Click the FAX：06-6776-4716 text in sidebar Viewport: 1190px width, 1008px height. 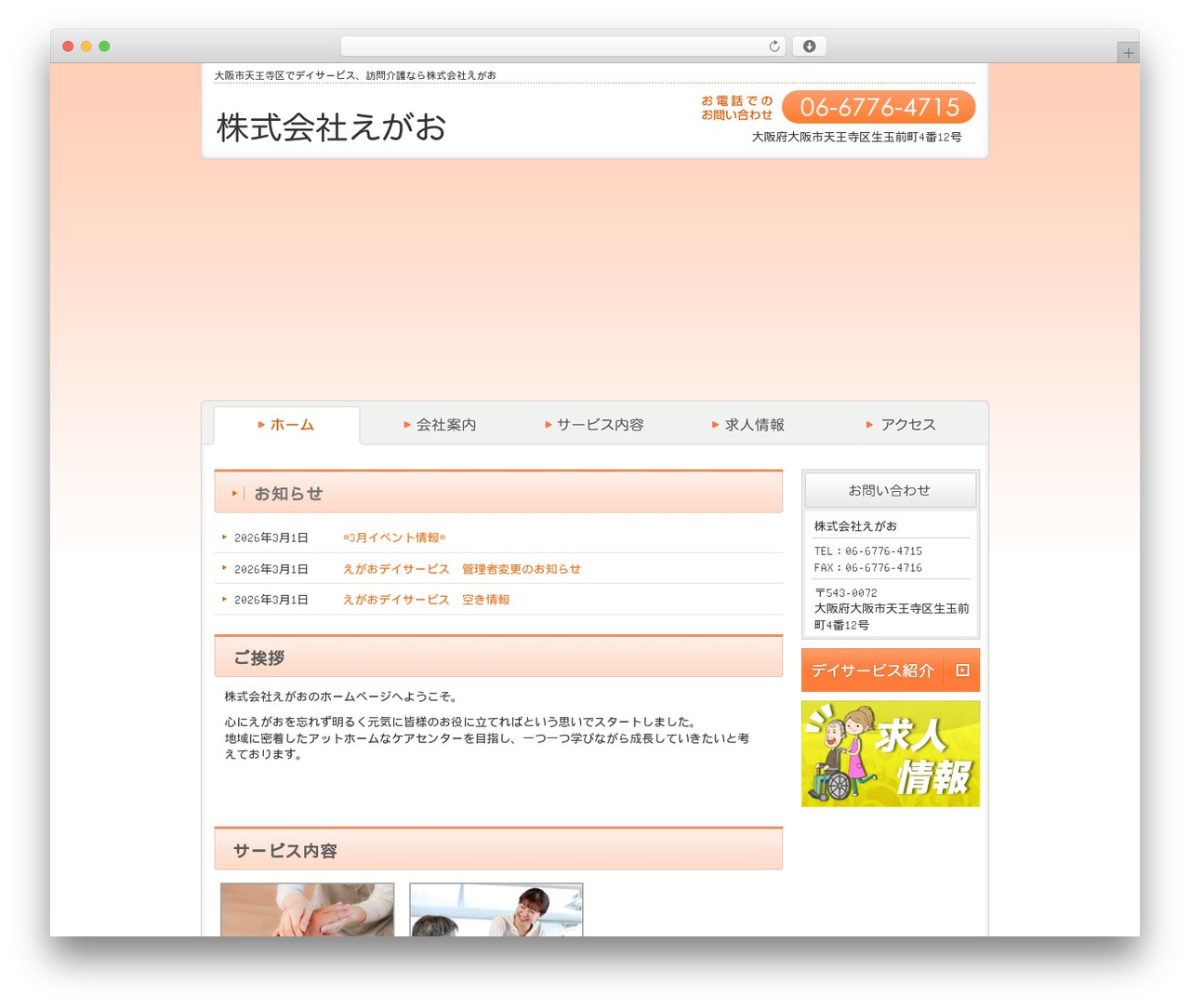pos(868,568)
